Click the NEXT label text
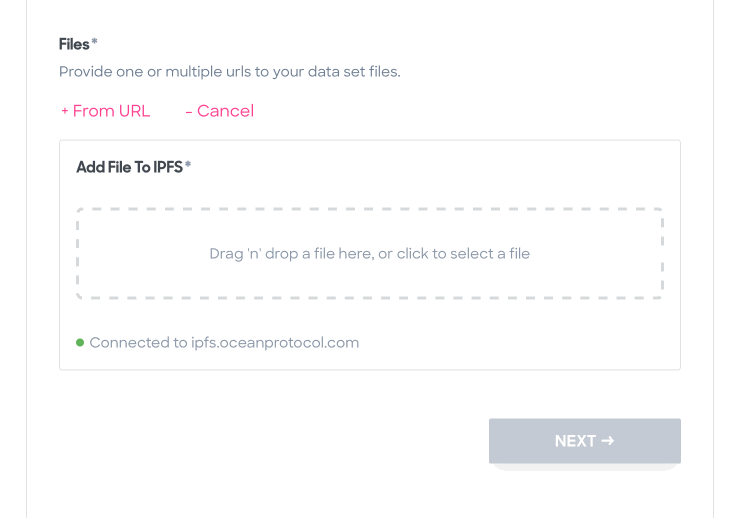Viewport: 741px width, 518px height. (x=575, y=440)
